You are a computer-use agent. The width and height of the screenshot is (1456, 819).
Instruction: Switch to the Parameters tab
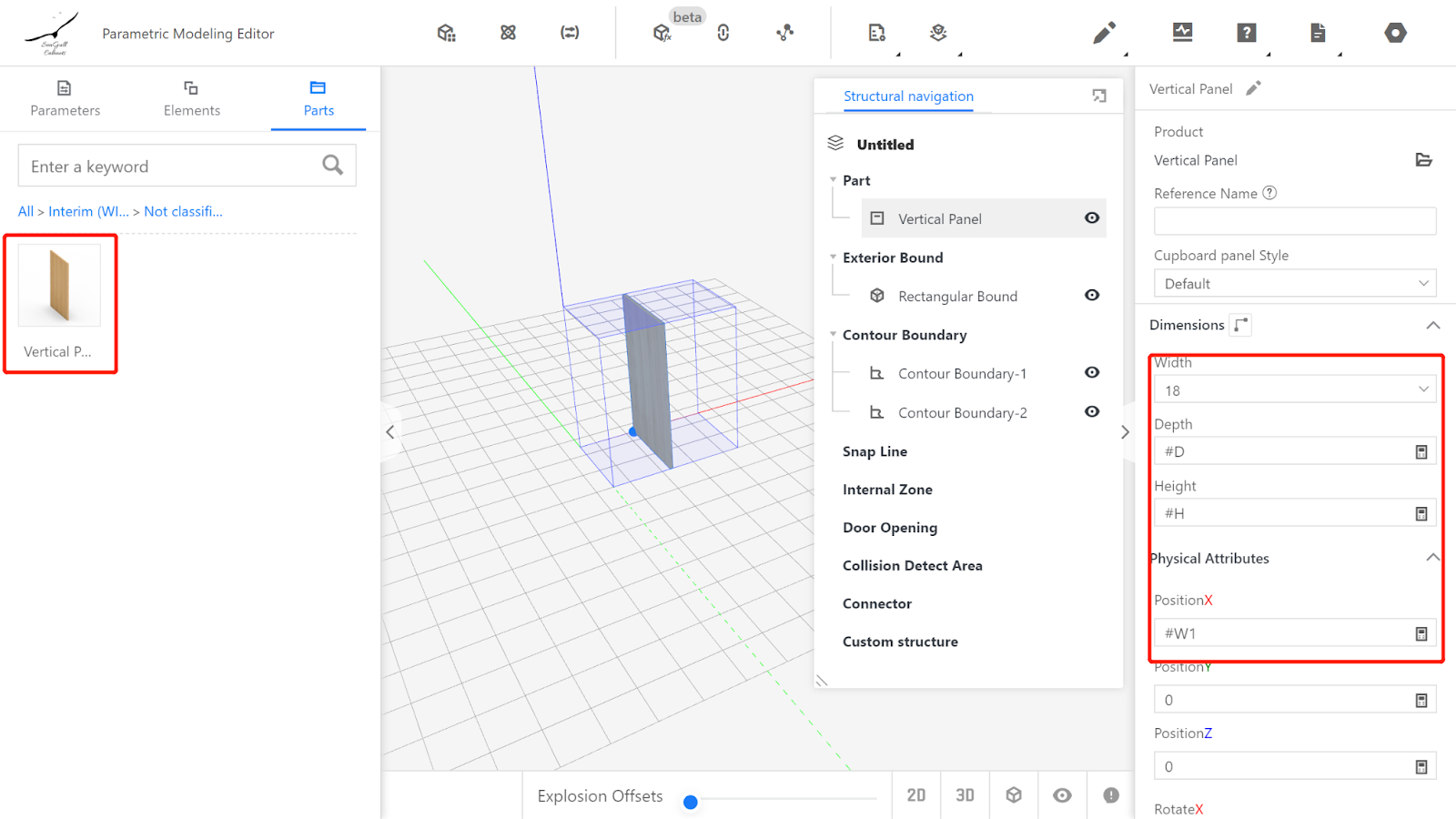pos(65,98)
